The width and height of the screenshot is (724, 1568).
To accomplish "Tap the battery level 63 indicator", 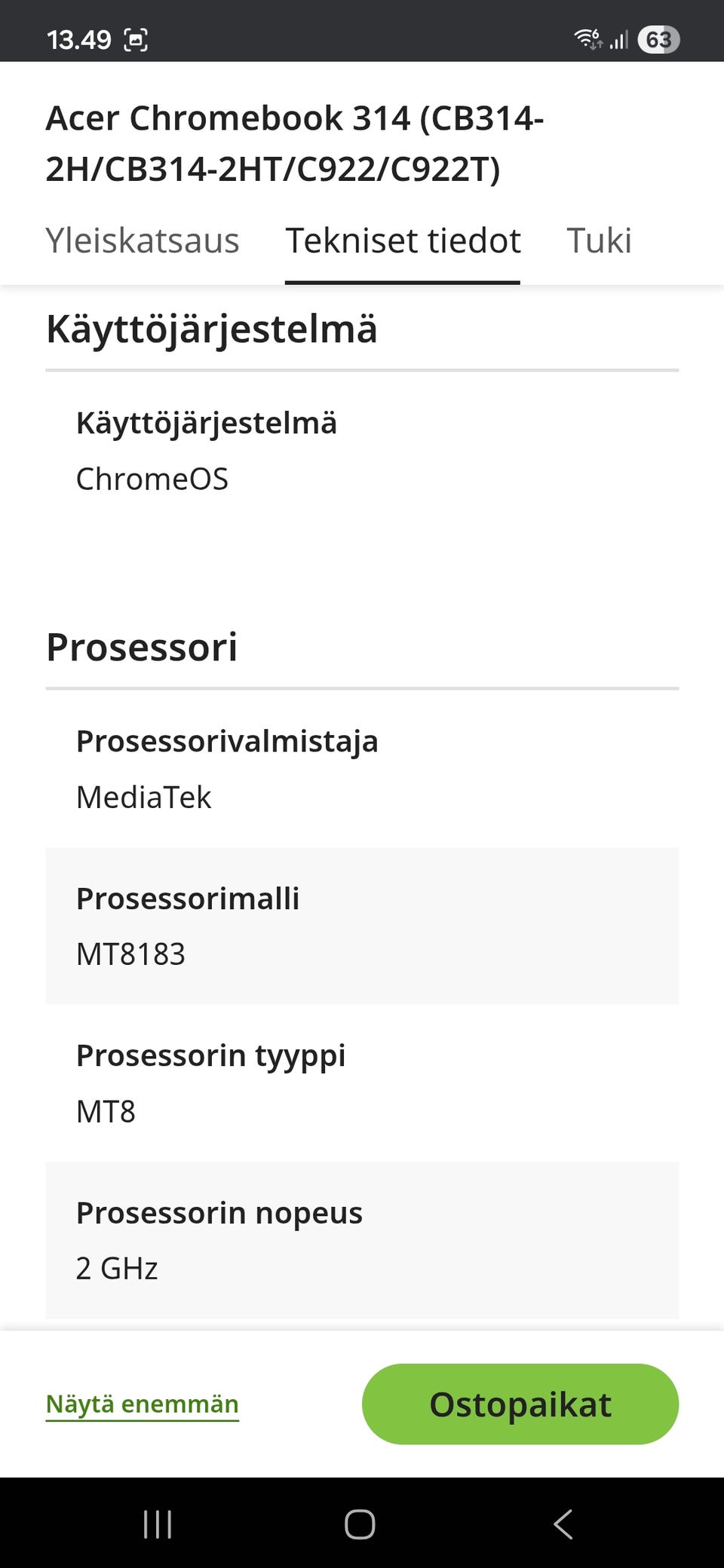I will [x=658, y=39].
